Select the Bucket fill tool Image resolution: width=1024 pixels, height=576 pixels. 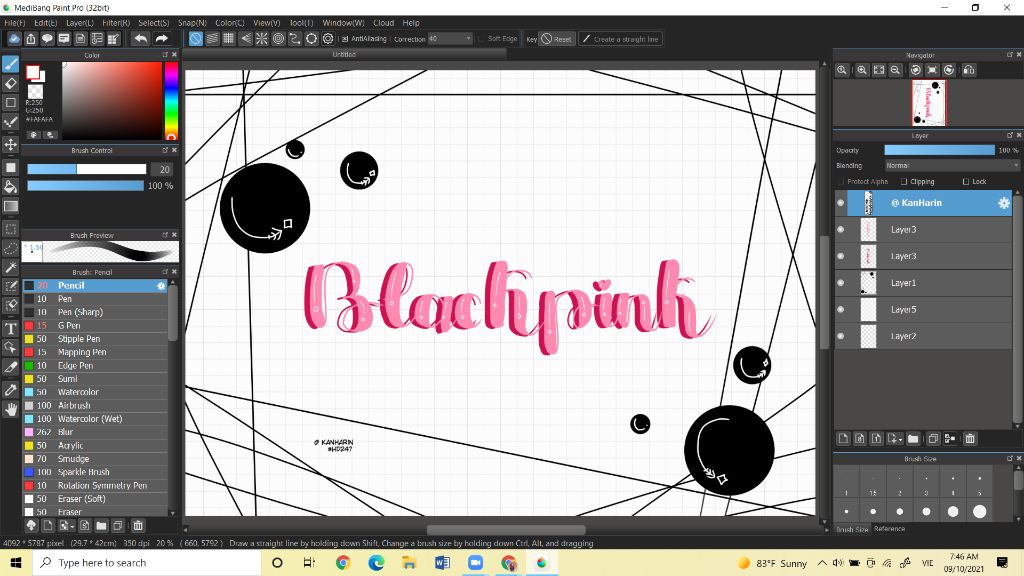pos(10,187)
